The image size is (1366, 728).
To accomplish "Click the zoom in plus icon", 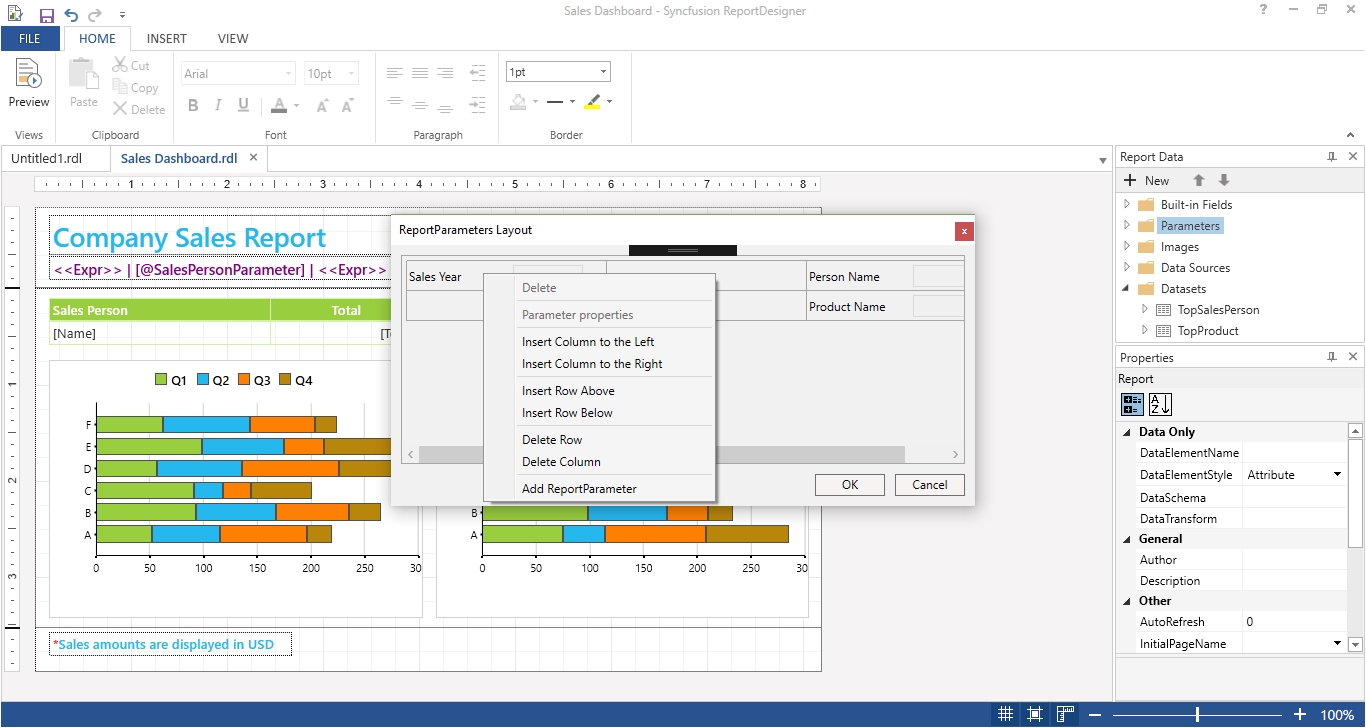I will [x=1300, y=715].
